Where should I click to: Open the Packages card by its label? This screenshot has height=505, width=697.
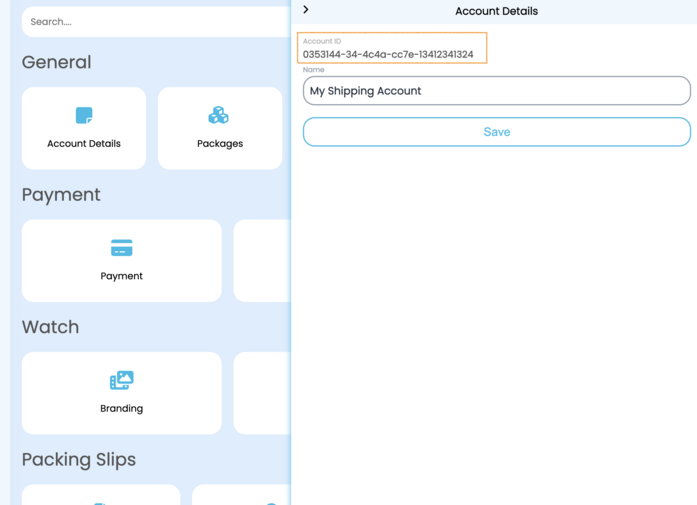click(220, 144)
